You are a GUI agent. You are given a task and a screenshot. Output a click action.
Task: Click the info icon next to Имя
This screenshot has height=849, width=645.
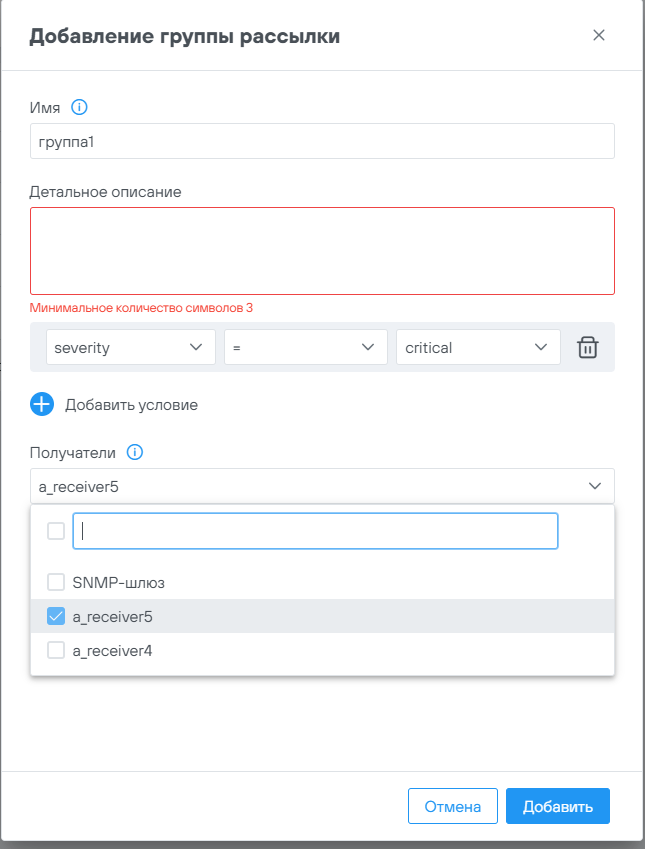[x=81, y=107]
